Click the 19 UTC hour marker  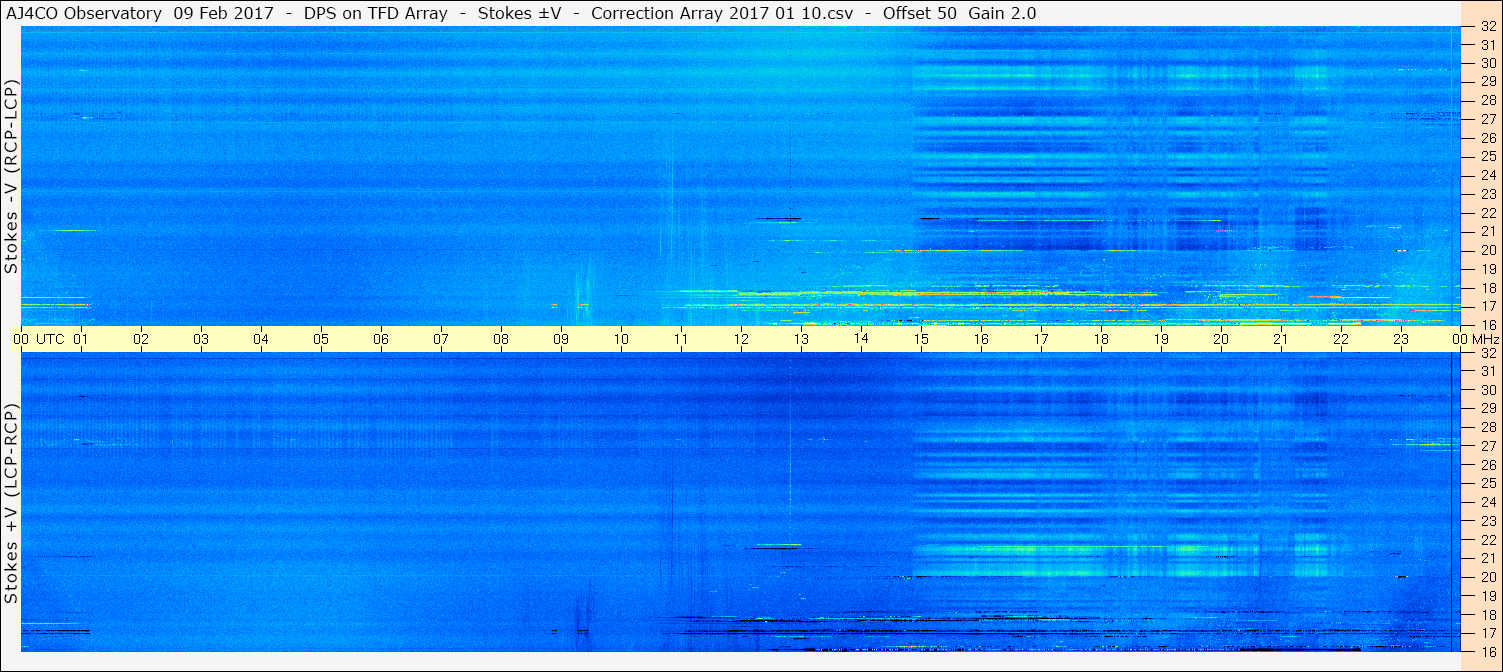[x=1161, y=339]
